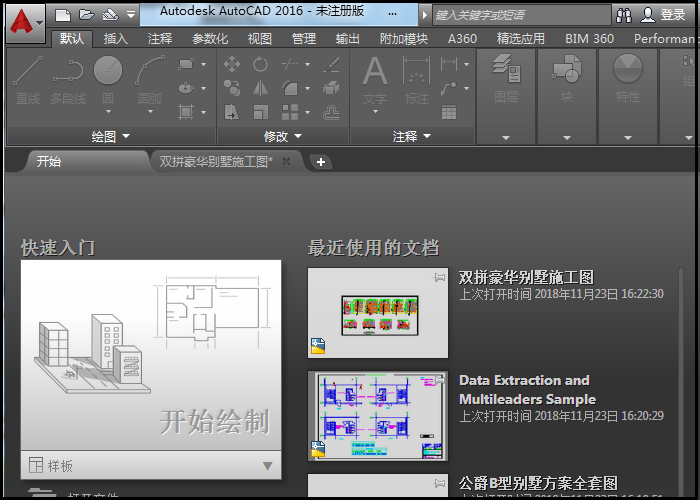This screenshot has width=700, height=500.
Task: Click the 开始绘制 start drawing button
Action: [149, 356]
